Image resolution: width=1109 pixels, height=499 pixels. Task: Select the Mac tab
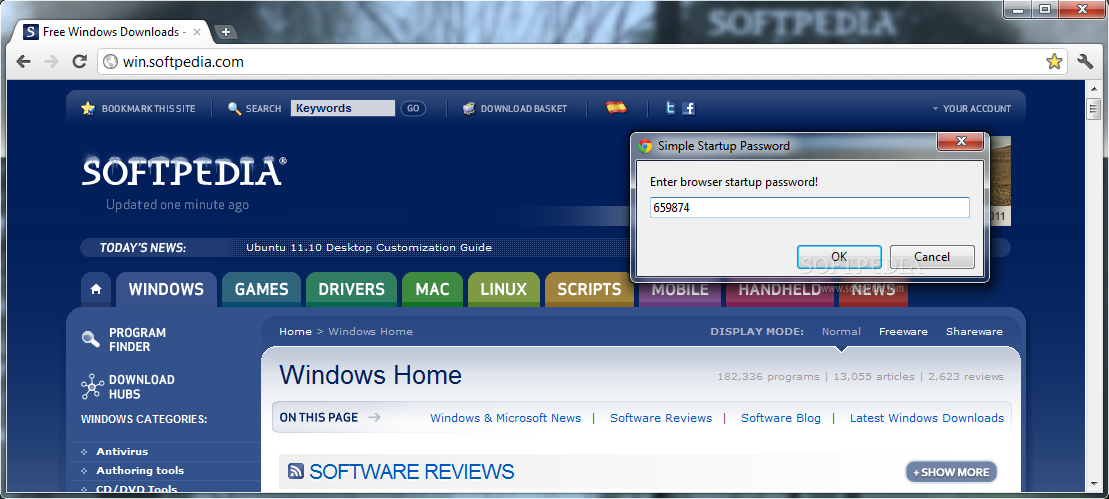coord(432,289)
